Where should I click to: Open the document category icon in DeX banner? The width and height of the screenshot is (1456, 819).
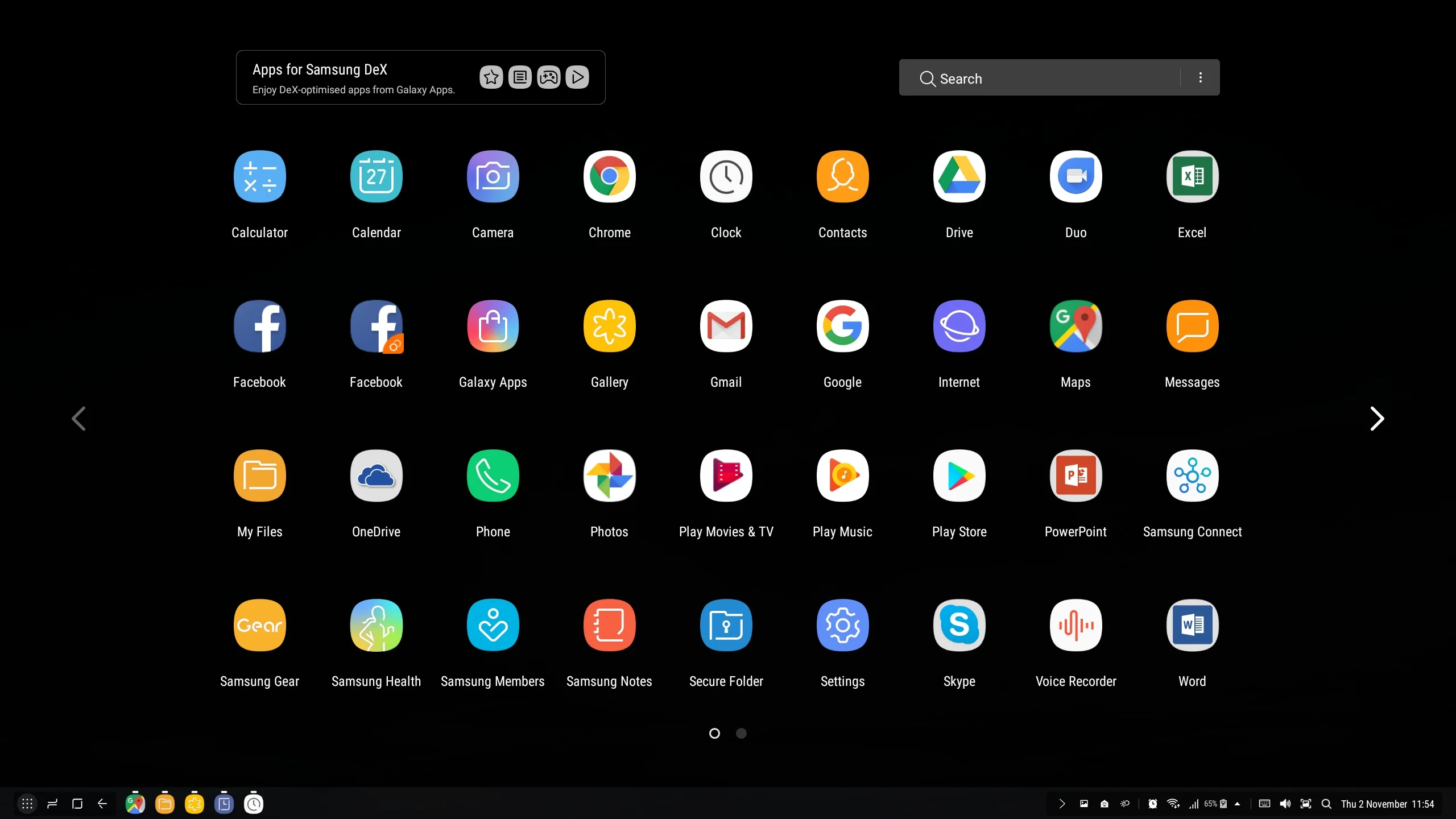point(520,77)
